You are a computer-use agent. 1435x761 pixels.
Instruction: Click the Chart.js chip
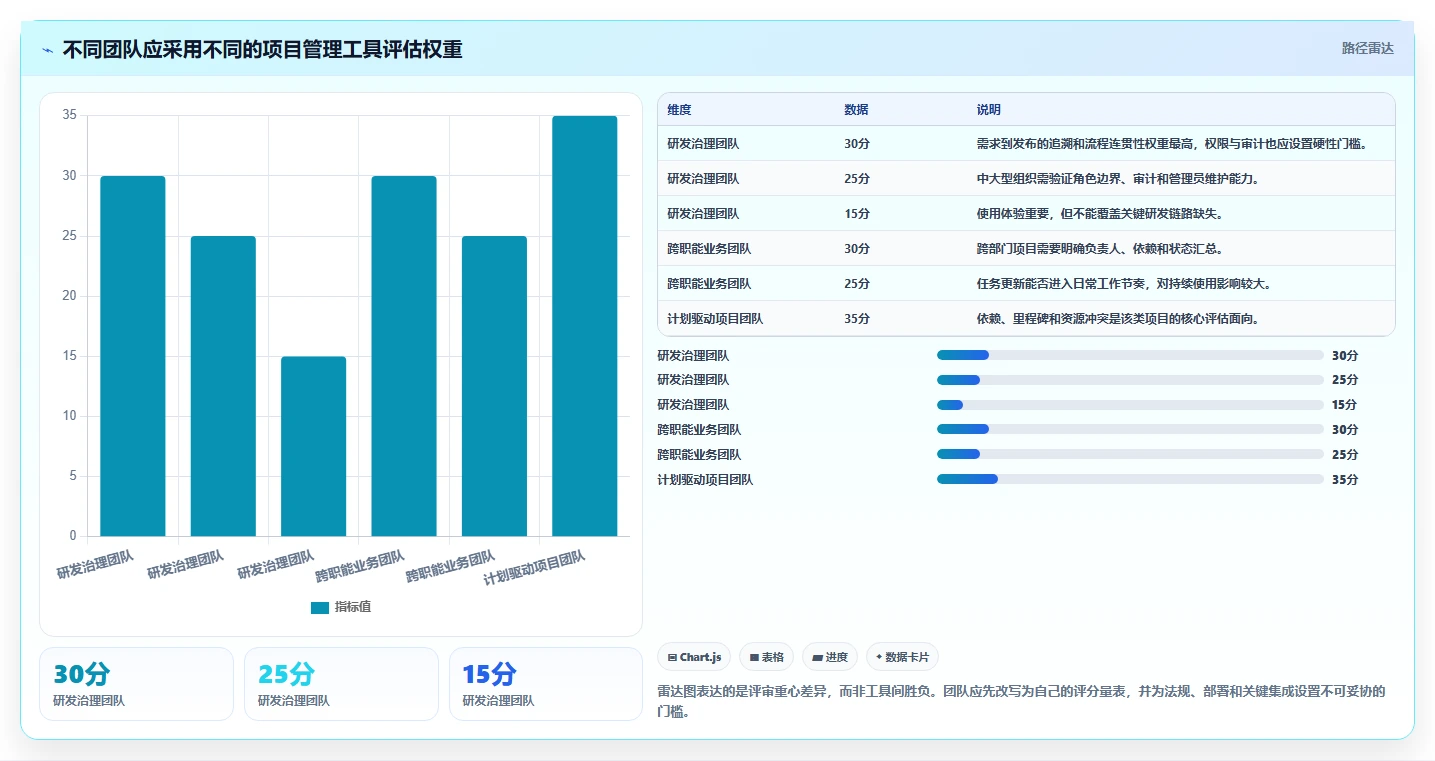coord(694,657)
